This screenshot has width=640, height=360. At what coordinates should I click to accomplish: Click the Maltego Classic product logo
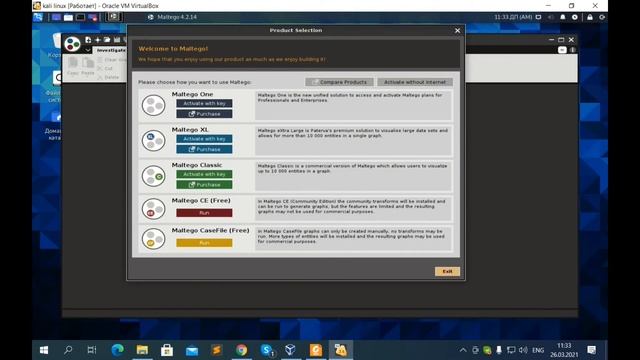click(x=153, y=176)
